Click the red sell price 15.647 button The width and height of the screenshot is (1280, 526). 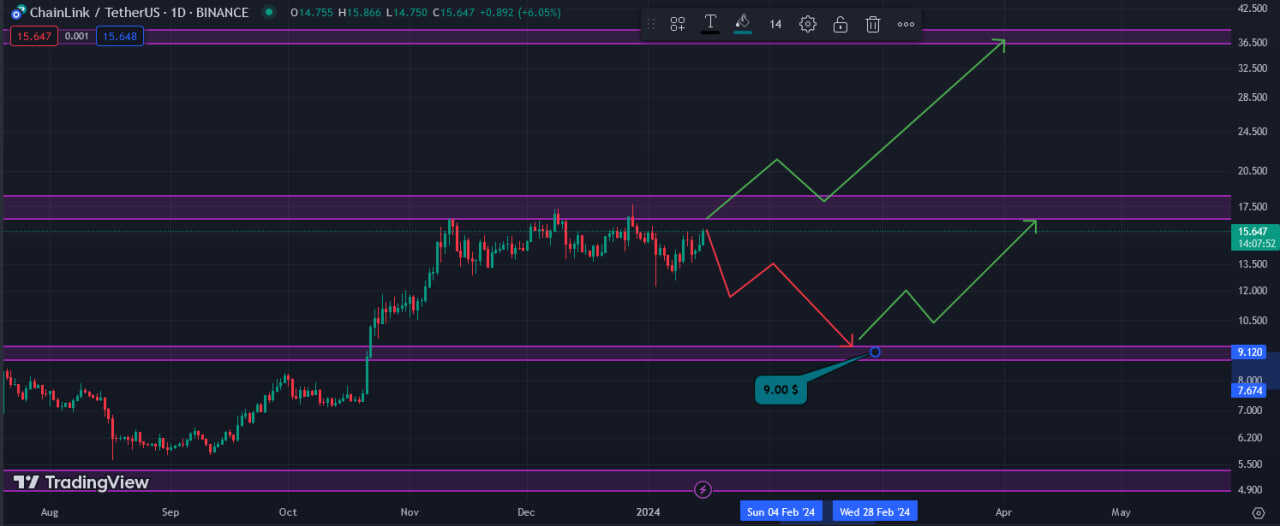pyautogui.click(x=33, y=36)
